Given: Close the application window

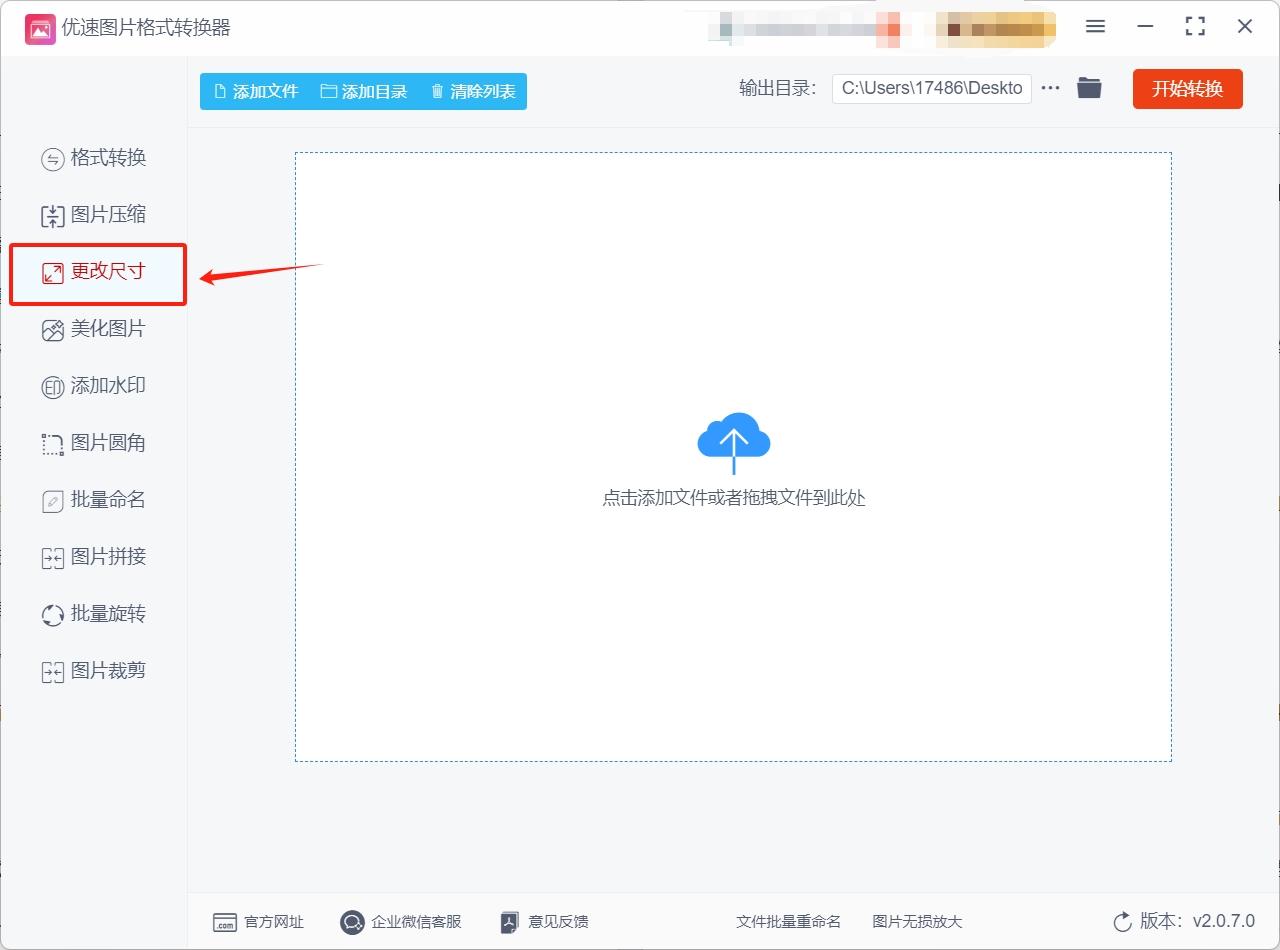Looking at the screenshot, I should tap(1245, 27).
